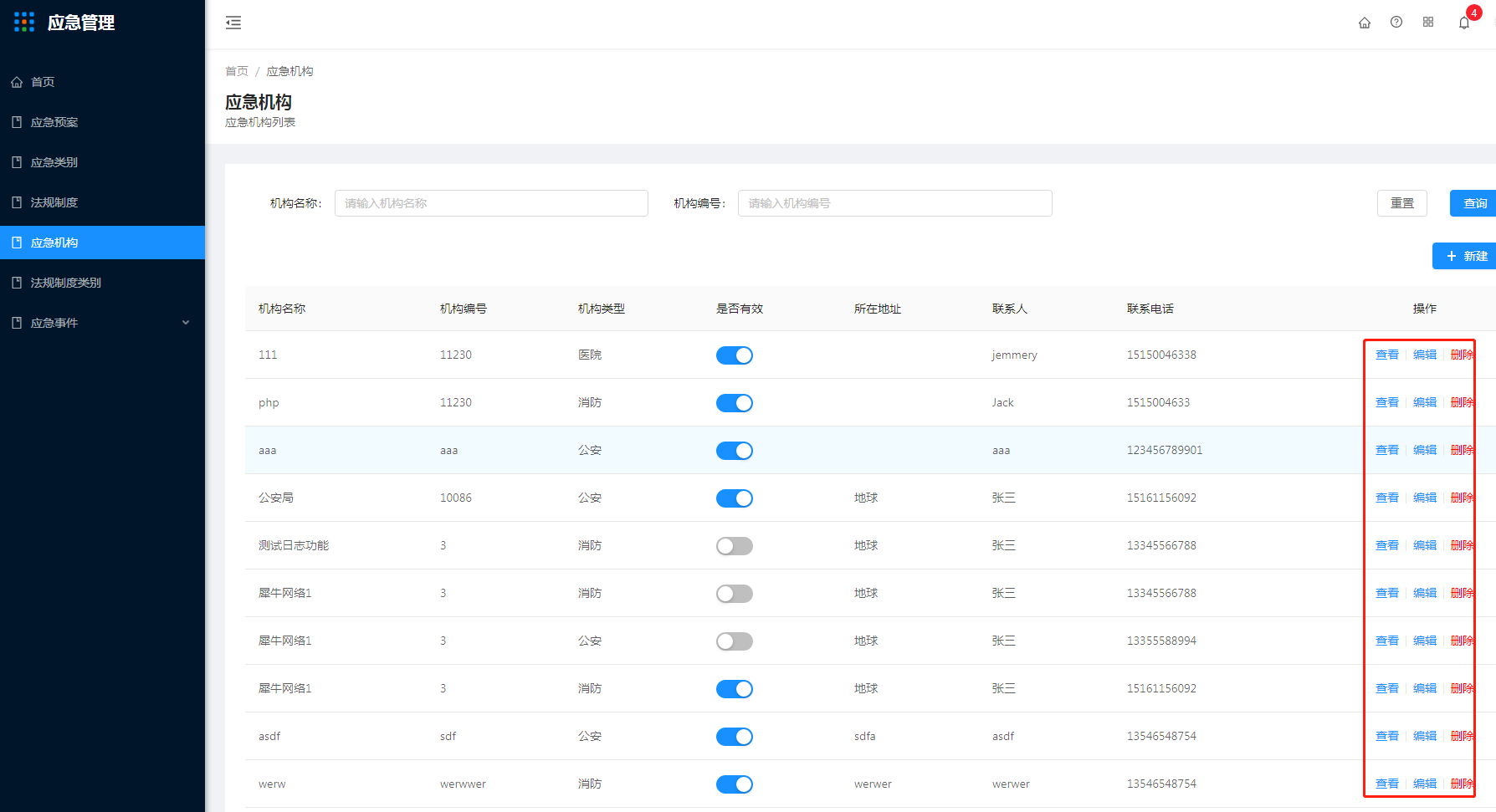The image size is (1496, 812).
Task: Click 编辑 for the 公安局 row
Action: (x=1425, y=498)
